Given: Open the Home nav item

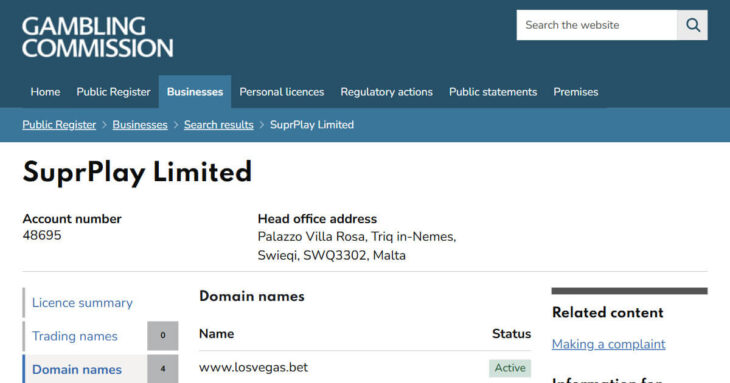Looking at the screenshot, I should [x=45, y=92].
